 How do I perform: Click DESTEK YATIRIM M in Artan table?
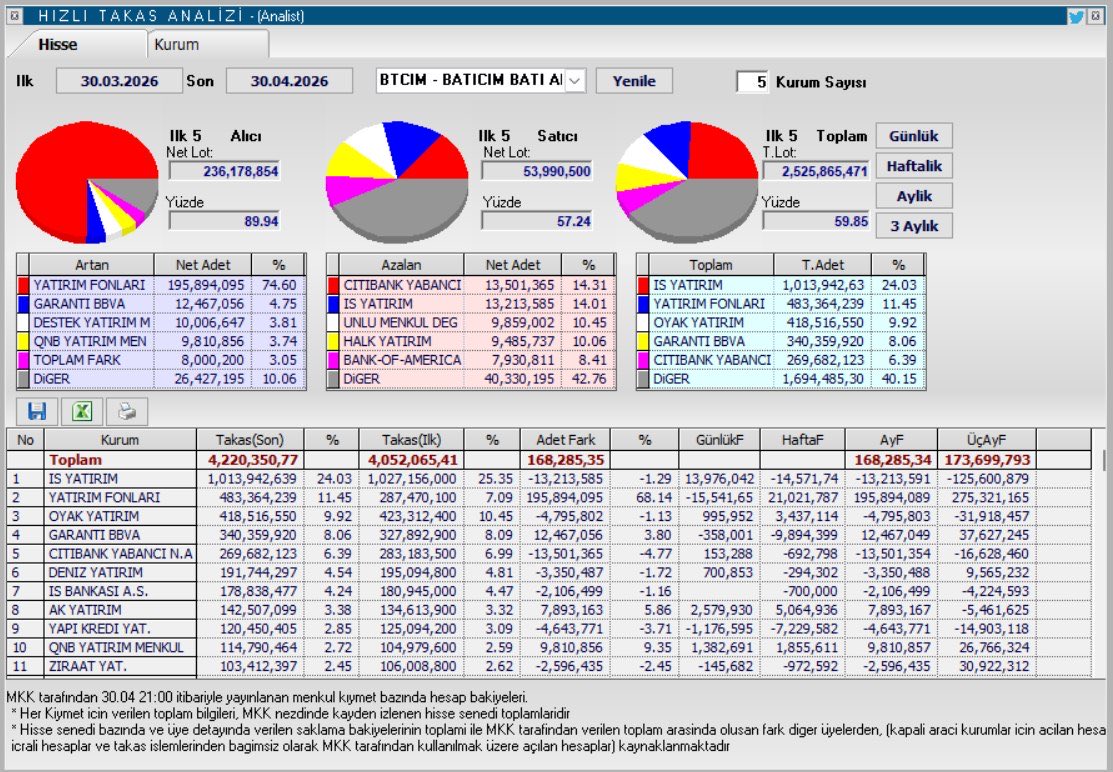[x=92, y=323]
